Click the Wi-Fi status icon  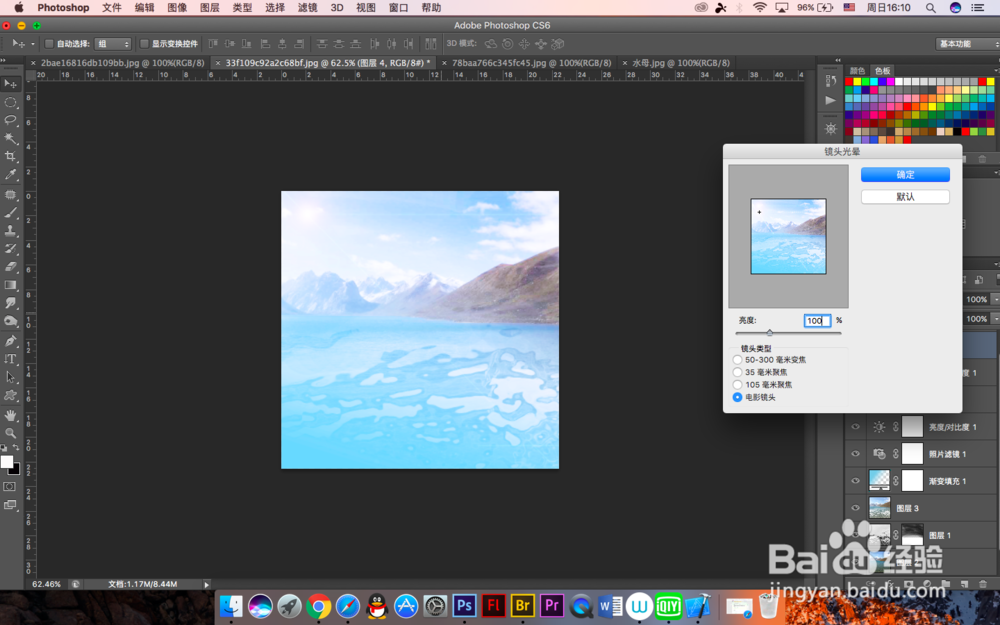(x=760, y=8)
